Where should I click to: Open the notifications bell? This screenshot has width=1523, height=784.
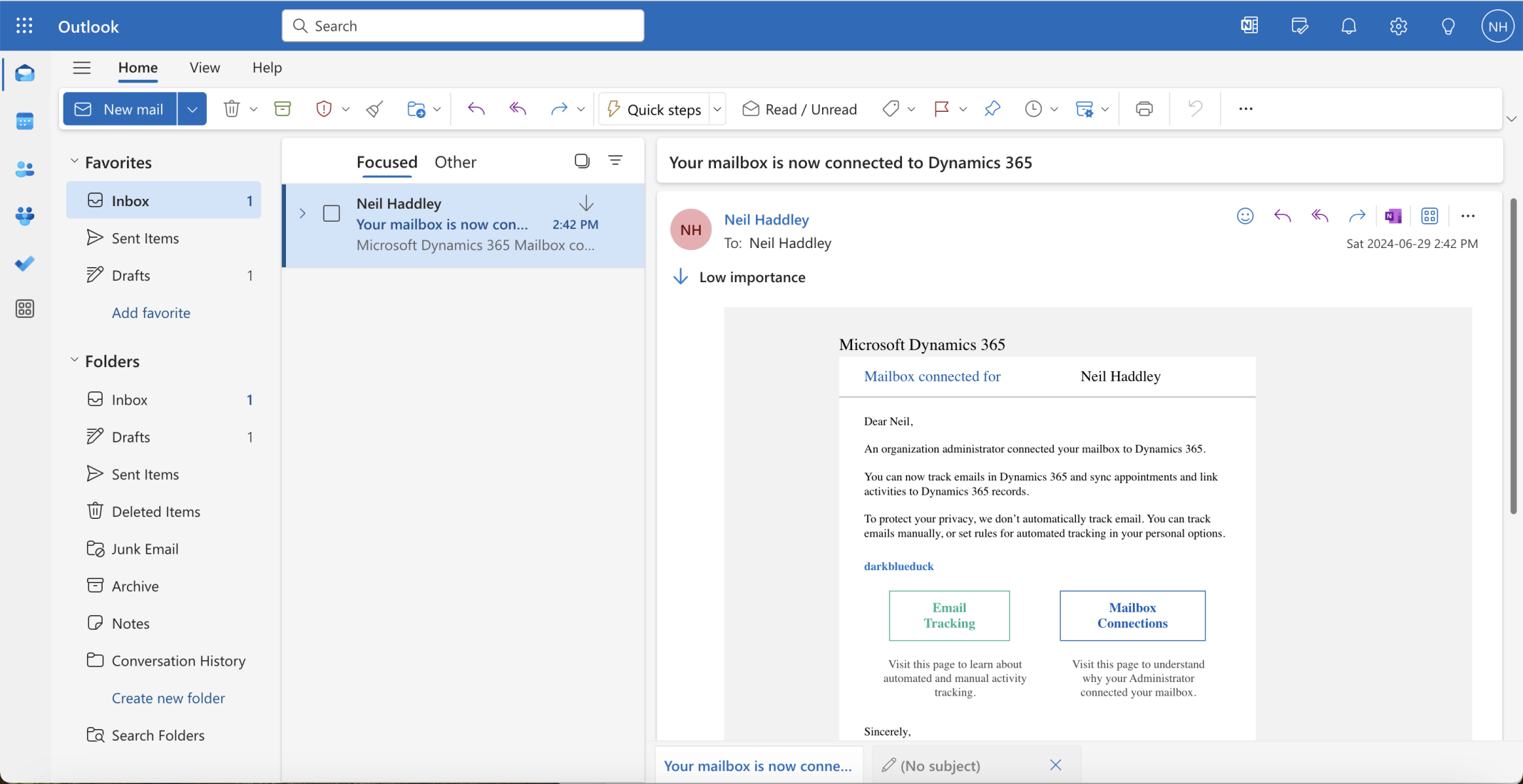tap(1348, 26)
